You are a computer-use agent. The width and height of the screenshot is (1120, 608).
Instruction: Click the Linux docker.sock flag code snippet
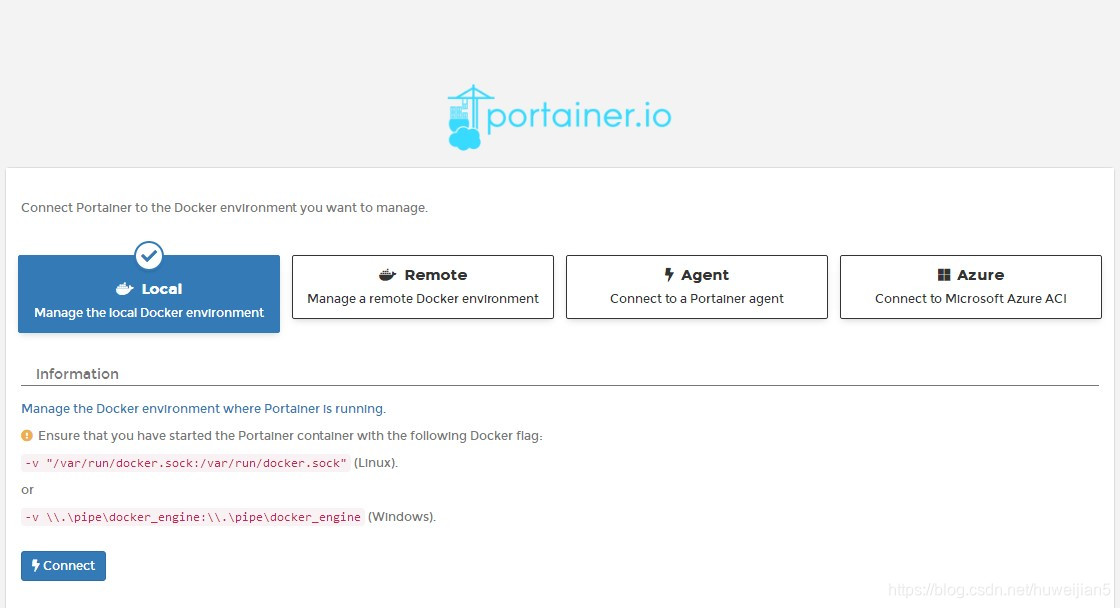[186, 463]
